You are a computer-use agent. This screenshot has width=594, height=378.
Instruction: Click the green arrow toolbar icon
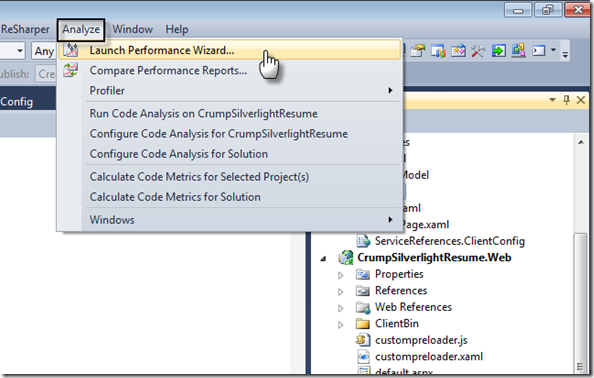tap(499, 50)
